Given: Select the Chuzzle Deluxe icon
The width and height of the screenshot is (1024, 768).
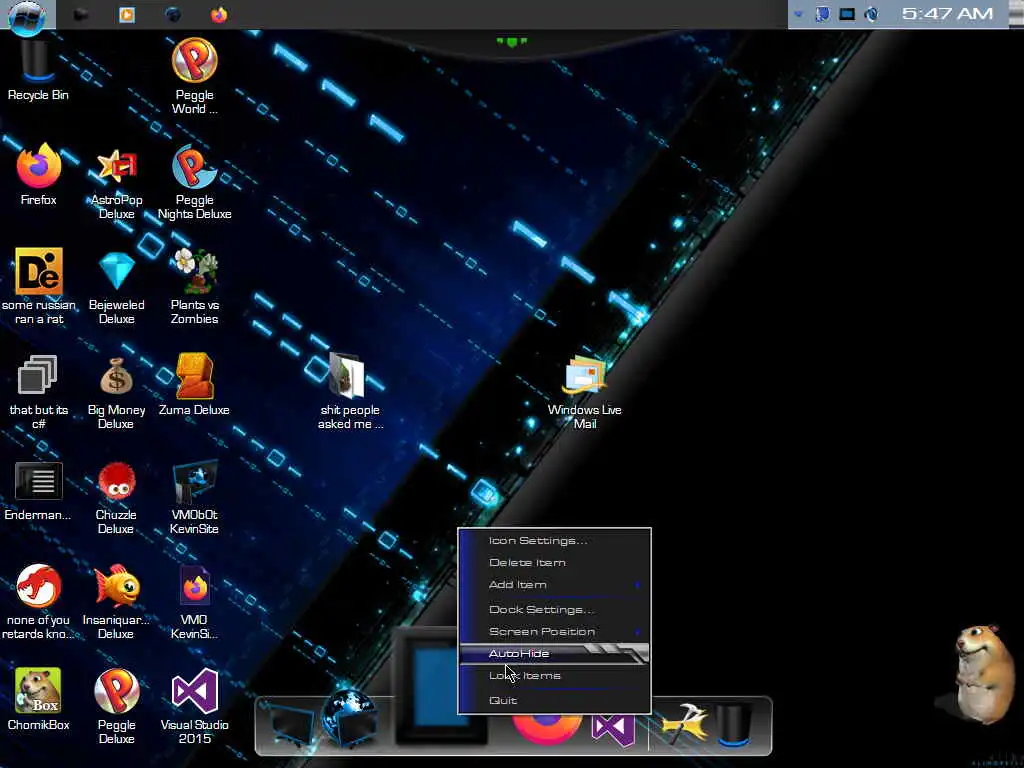Looking at the screenshot, I should [116, 498].
